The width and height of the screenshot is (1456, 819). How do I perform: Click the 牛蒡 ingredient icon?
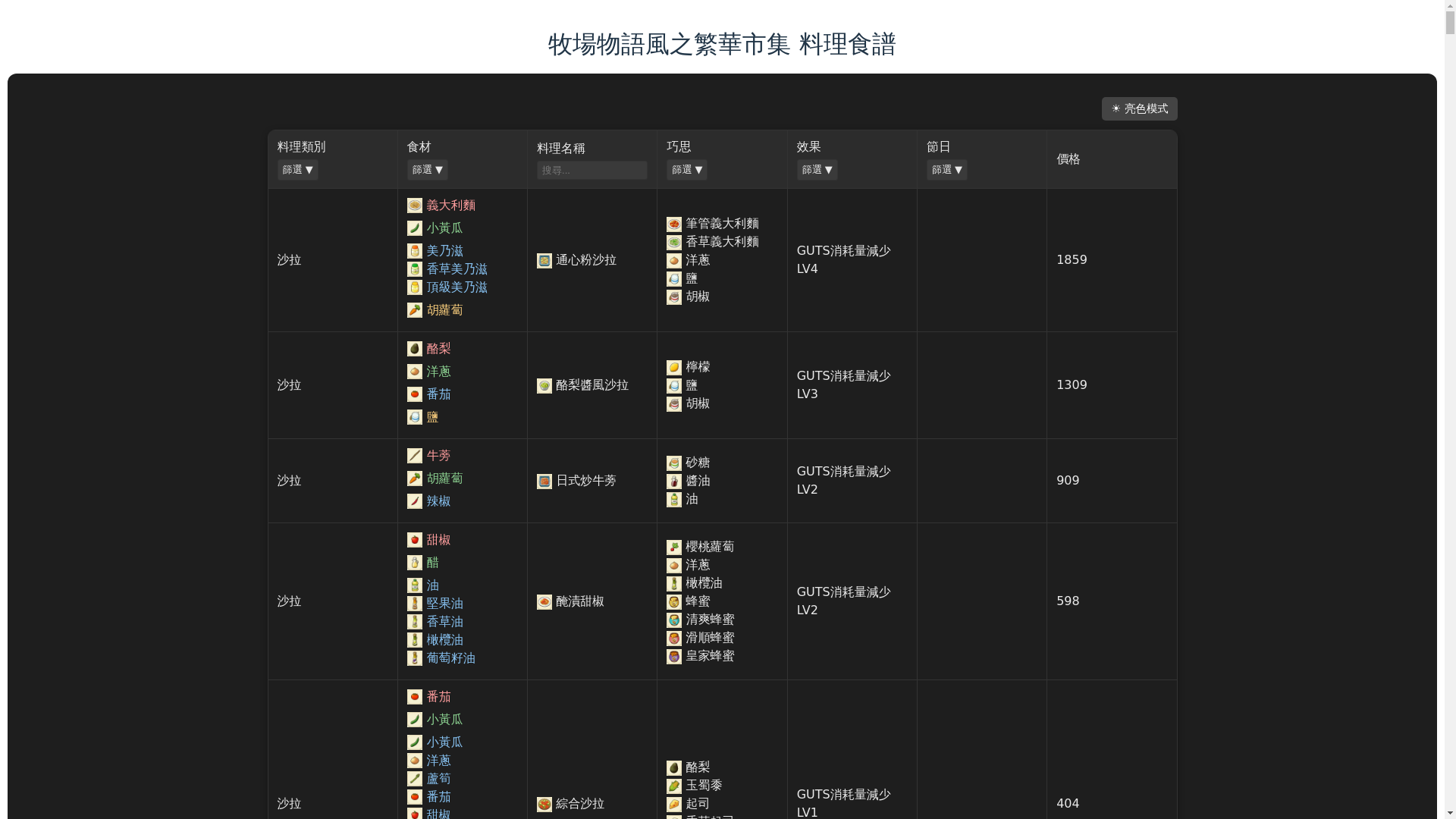coord(415,456)
